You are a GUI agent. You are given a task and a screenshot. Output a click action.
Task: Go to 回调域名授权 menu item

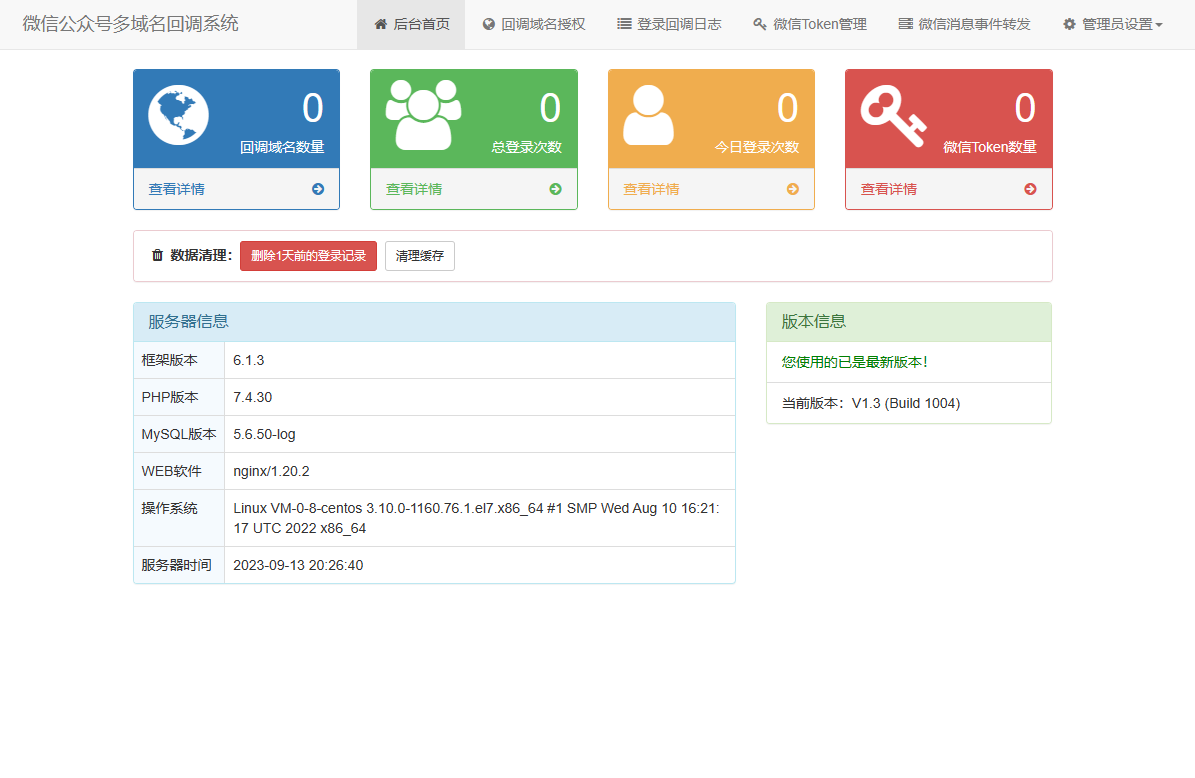[533, 24]
